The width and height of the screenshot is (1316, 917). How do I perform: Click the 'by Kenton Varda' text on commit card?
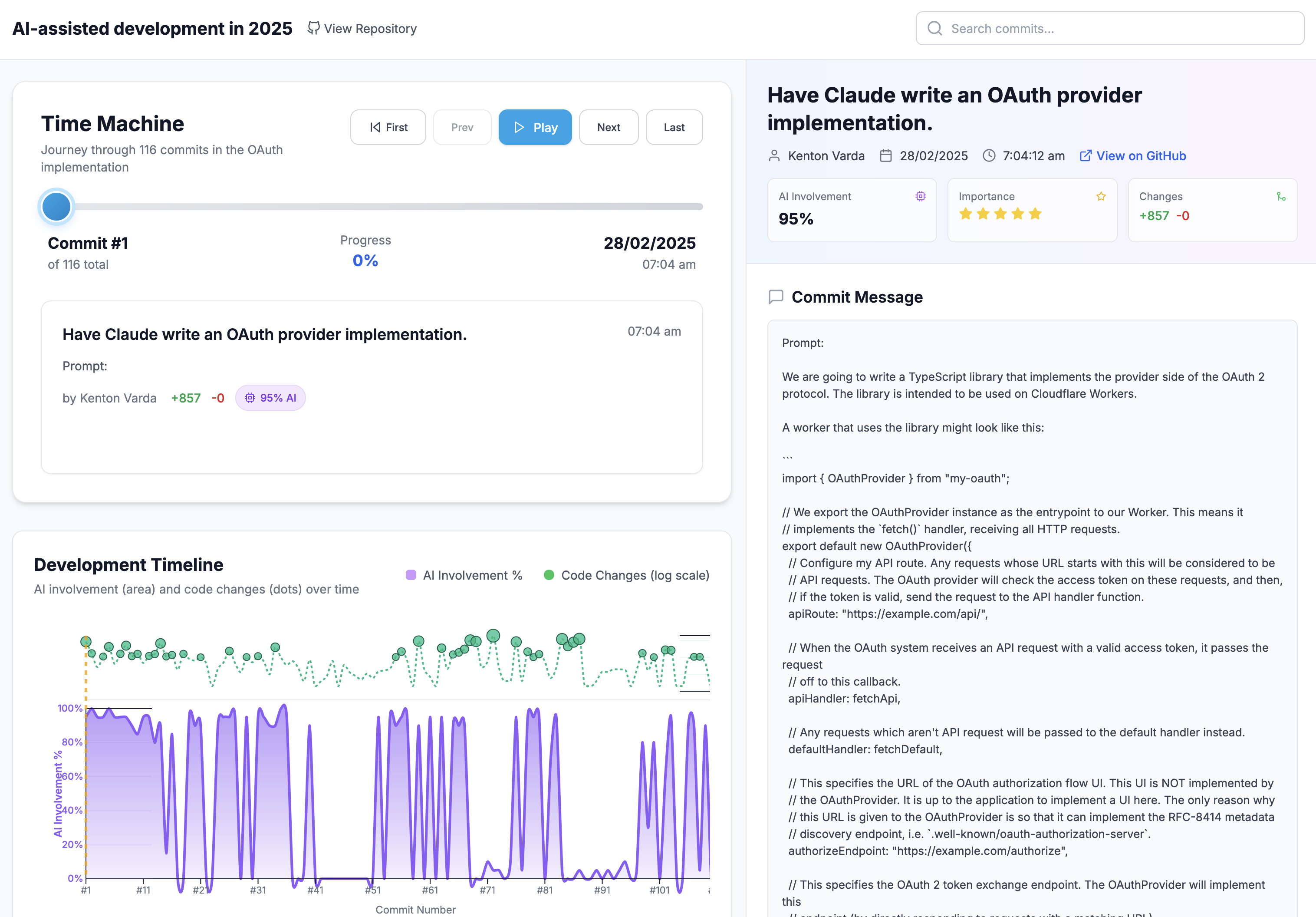[109, 398]
